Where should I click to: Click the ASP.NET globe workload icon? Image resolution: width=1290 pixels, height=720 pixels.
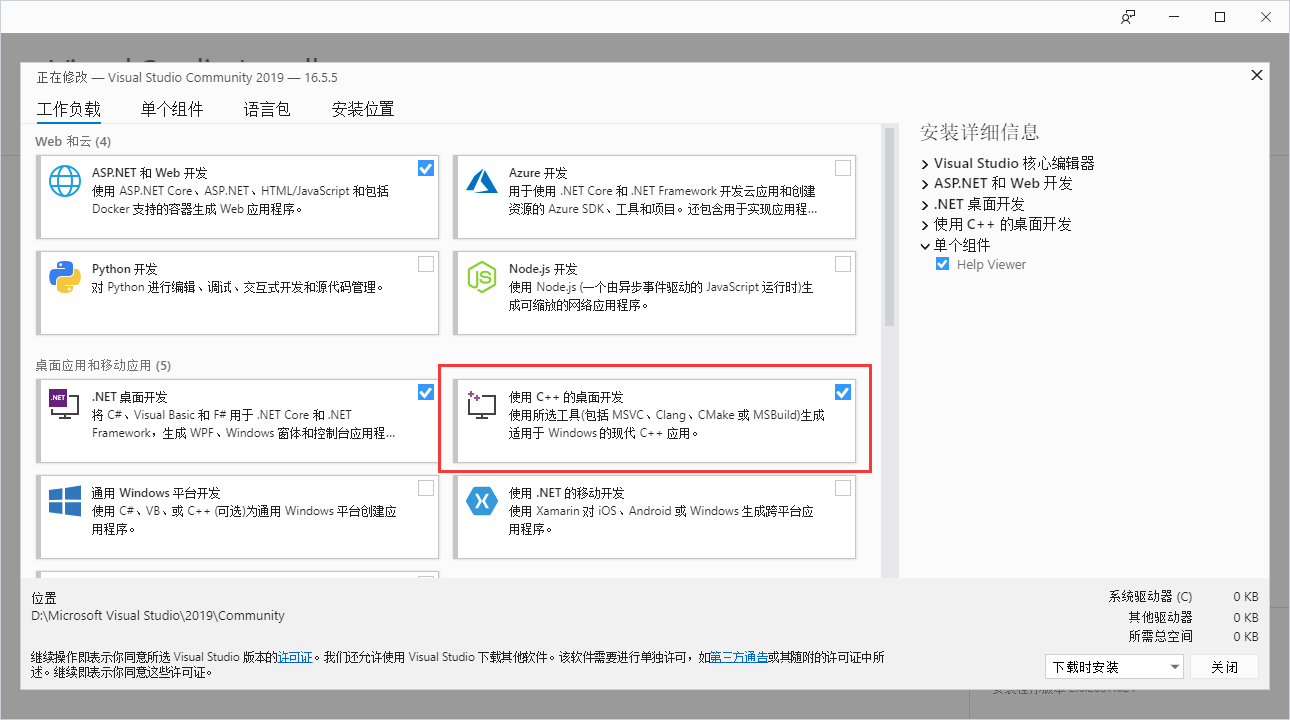pos(65,181)
